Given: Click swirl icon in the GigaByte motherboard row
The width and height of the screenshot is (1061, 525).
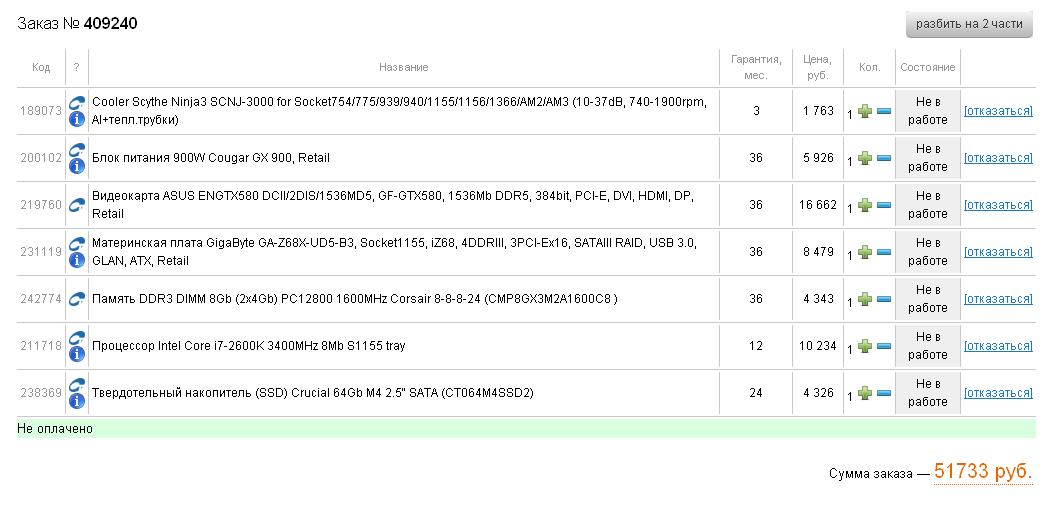Looking at the screenshot, I should point(77,244).
